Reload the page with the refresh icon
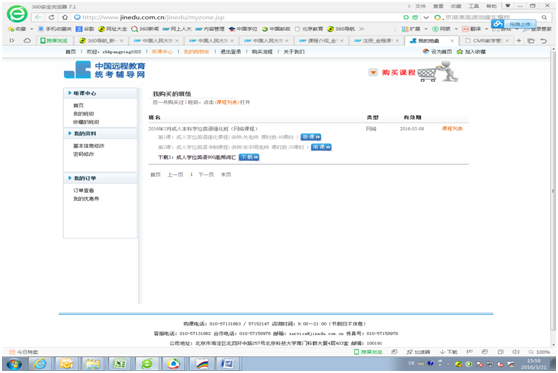This screenshot has height=373, width=558. point(52,17)
